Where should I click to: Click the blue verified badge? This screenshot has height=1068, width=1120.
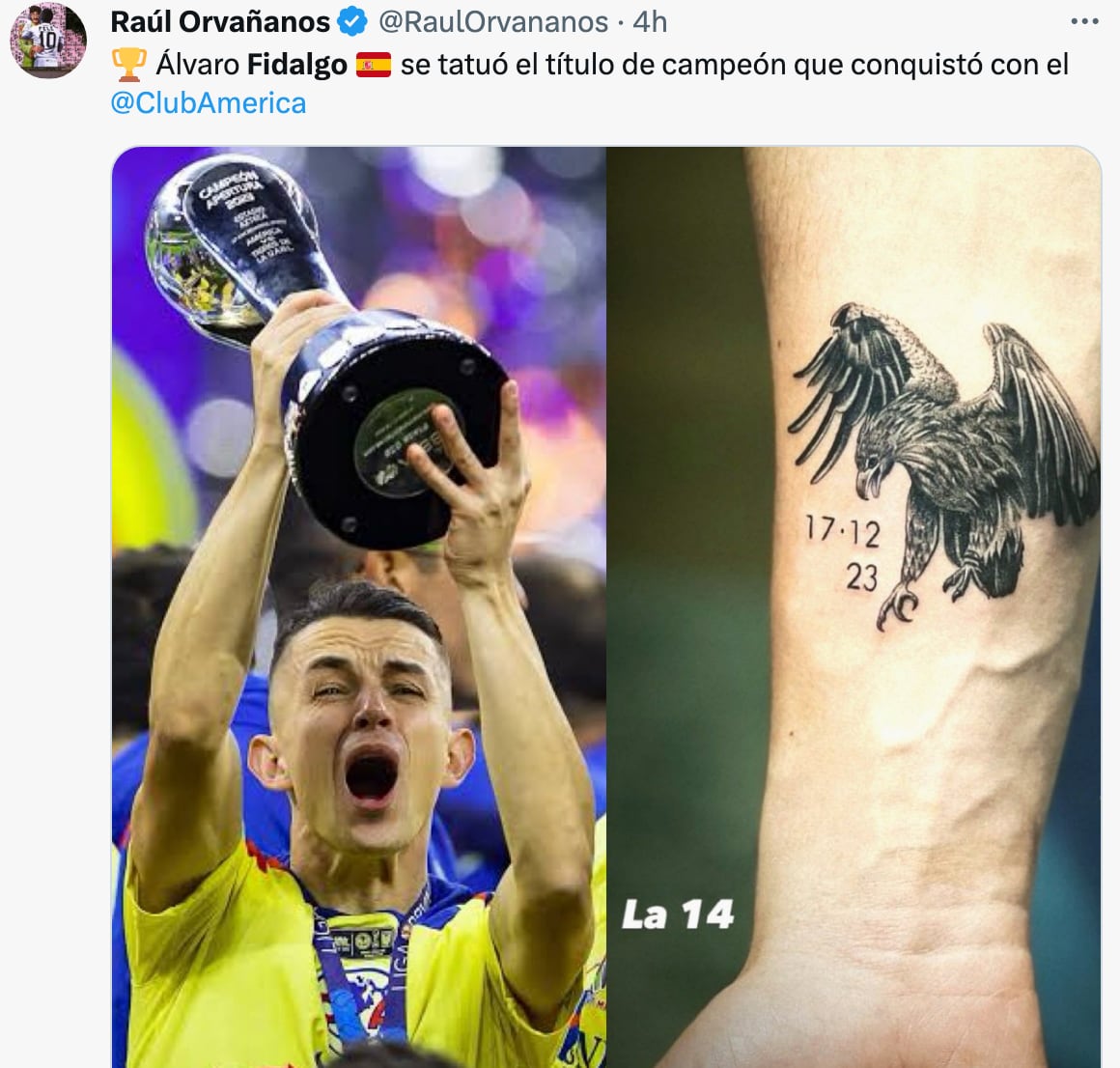click(351, 22)
